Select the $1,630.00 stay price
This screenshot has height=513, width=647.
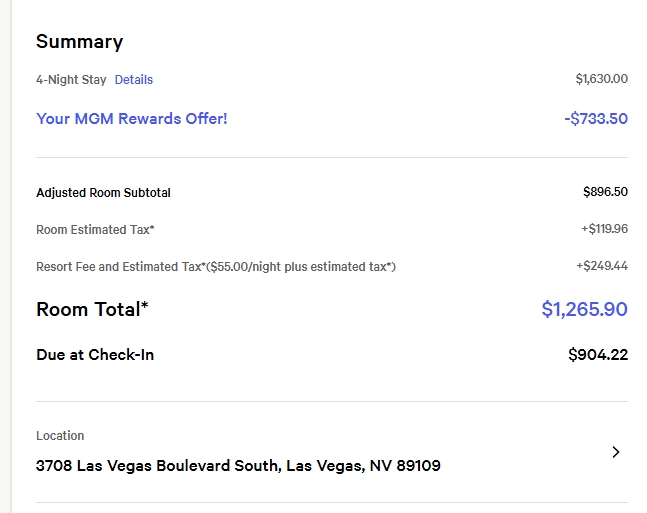[x=602, y=79]
